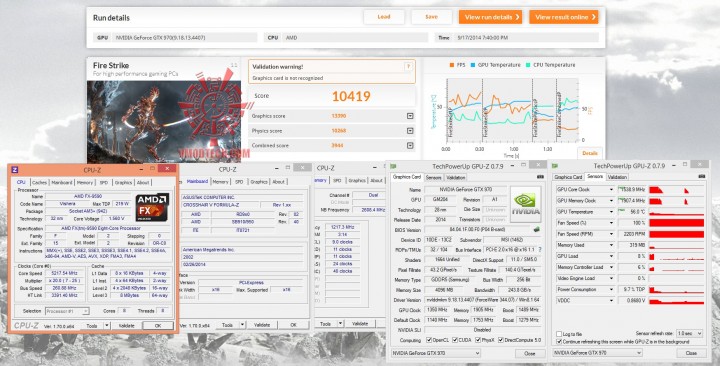The height and width of the screenshot is (366, 720).
Task: Click the BIOS save chip icon in GPU-Z
Action: (x=536, y=229)
